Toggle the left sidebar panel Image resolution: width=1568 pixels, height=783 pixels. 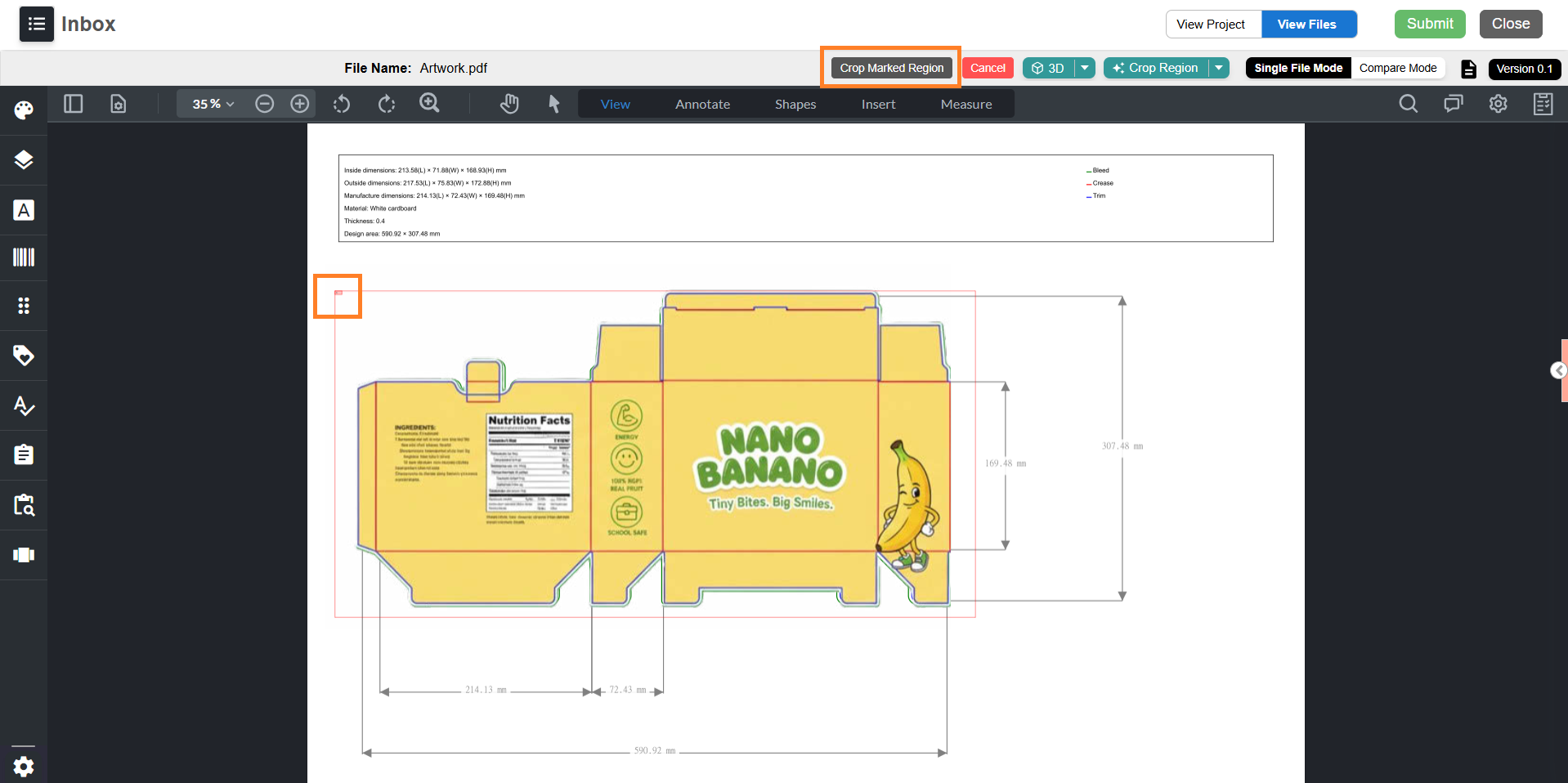tap(74, 104)
